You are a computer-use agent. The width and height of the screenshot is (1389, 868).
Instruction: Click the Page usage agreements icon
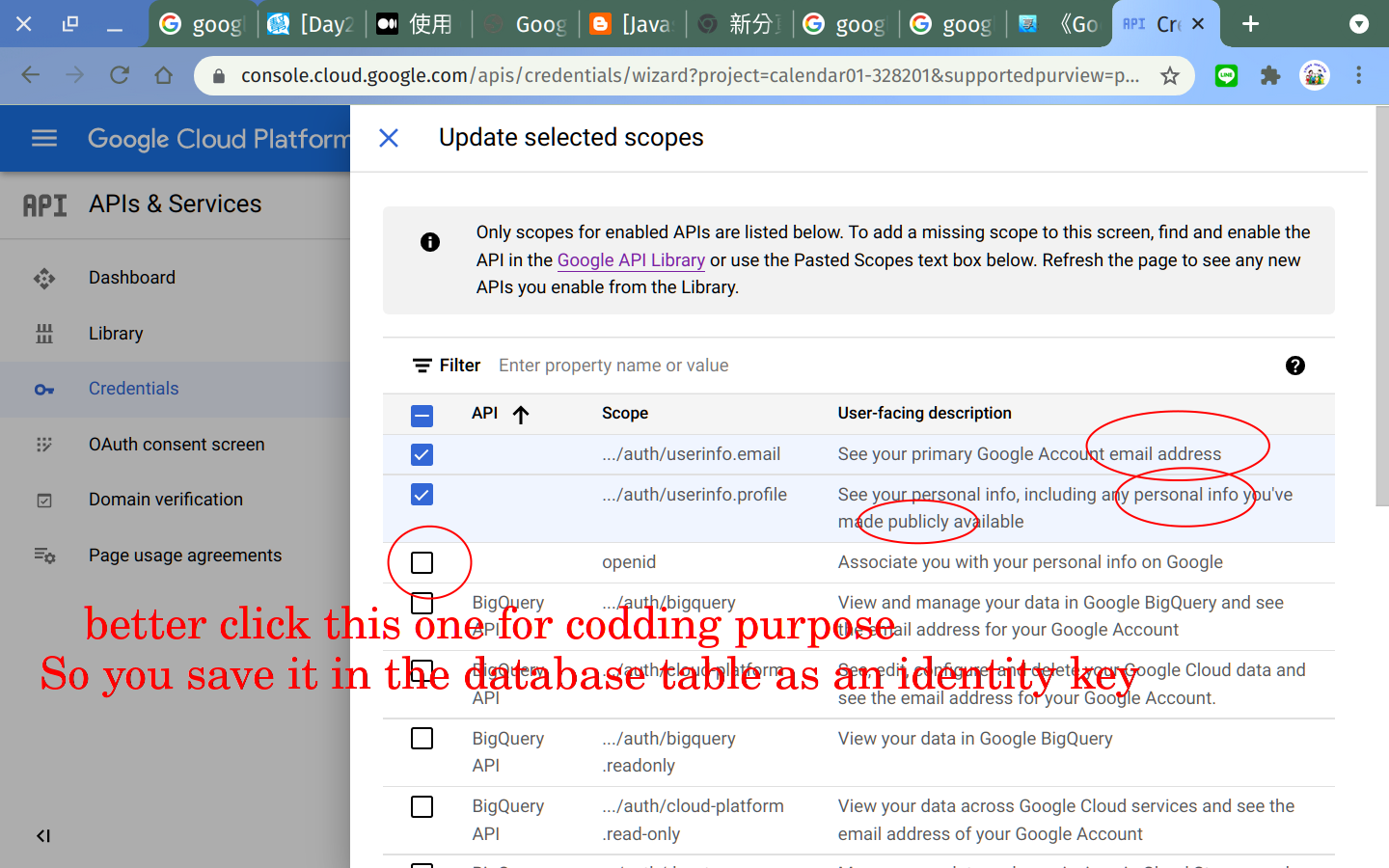pos(44,556)
